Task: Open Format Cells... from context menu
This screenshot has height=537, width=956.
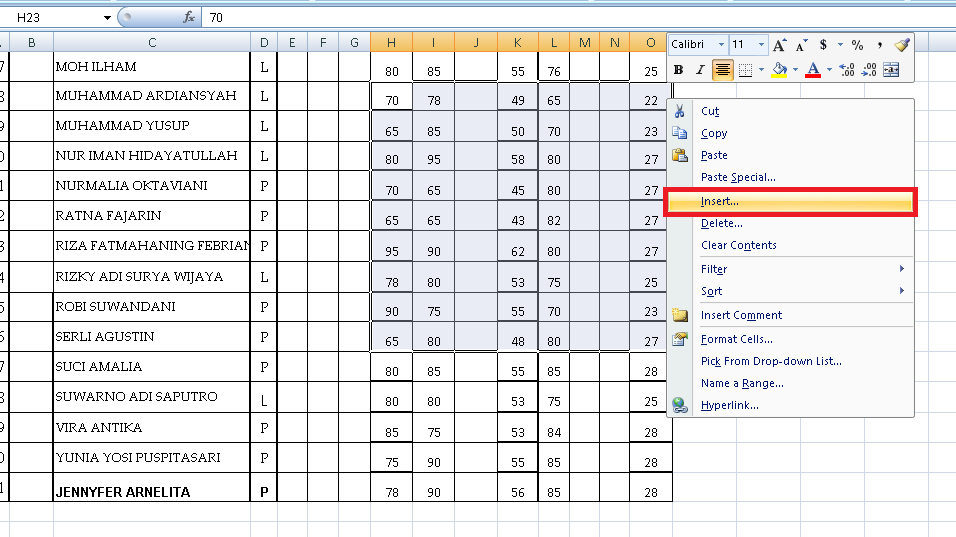Action: [791, 339]
